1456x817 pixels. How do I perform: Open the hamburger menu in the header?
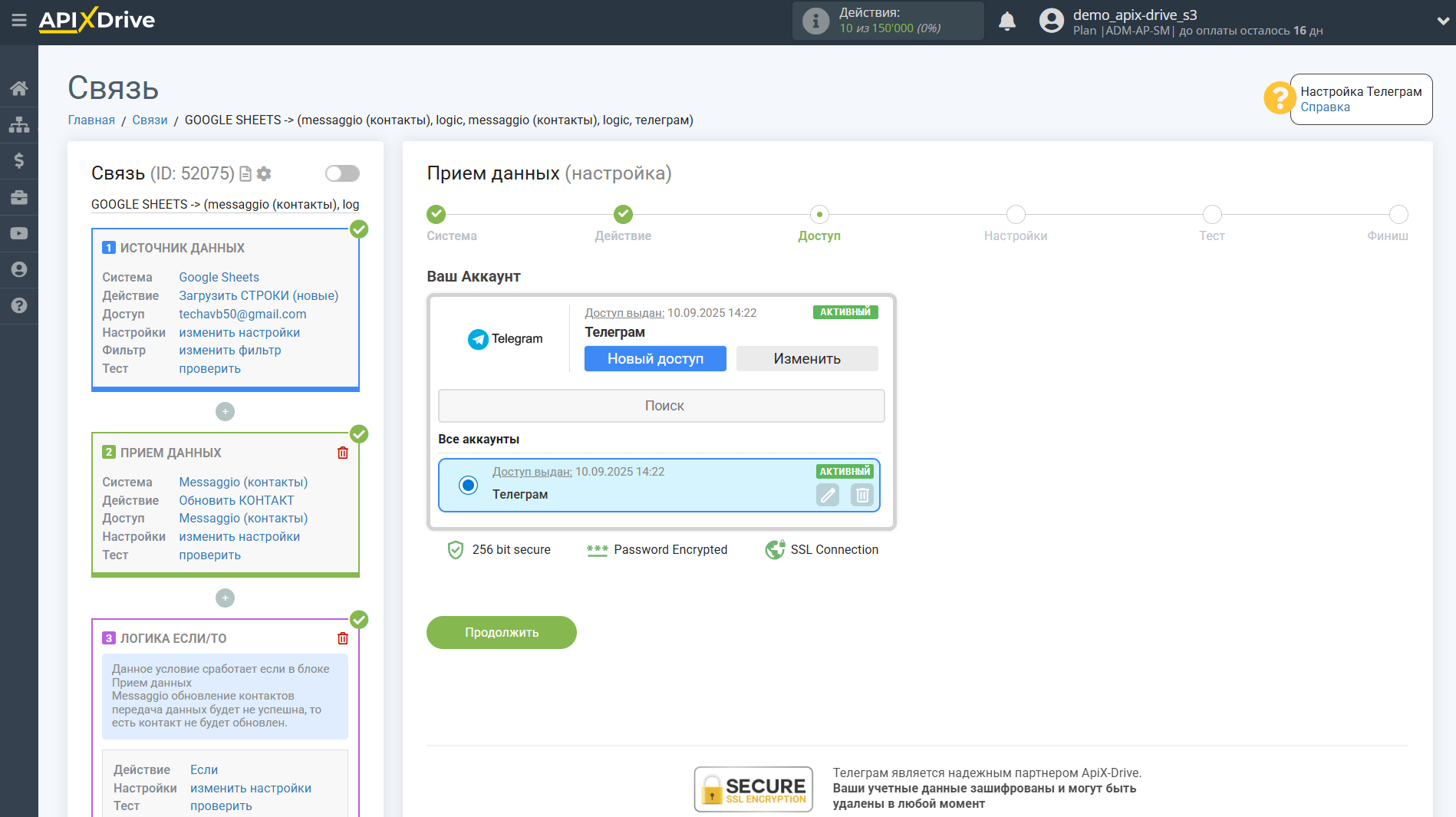[x=19, y=21]
